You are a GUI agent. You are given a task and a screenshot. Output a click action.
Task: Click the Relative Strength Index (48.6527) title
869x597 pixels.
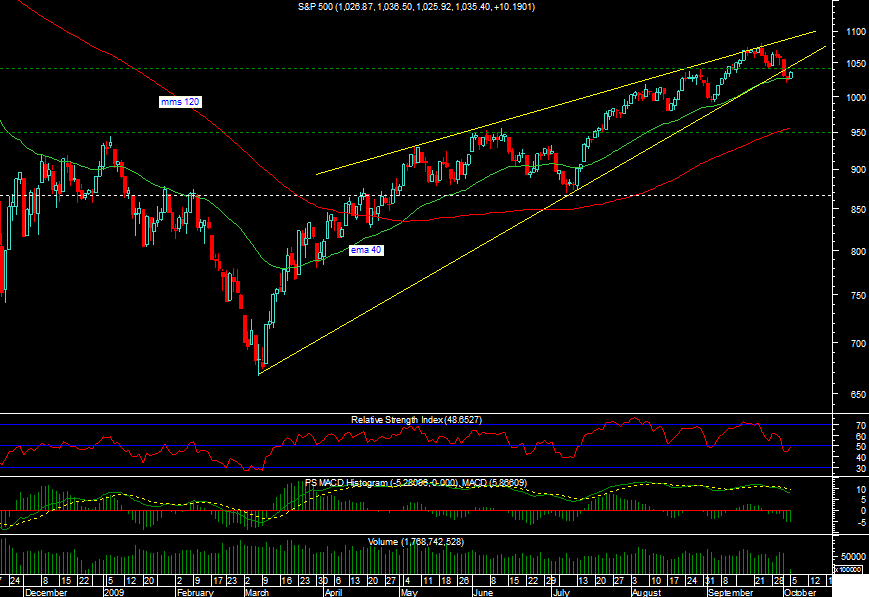416,420
